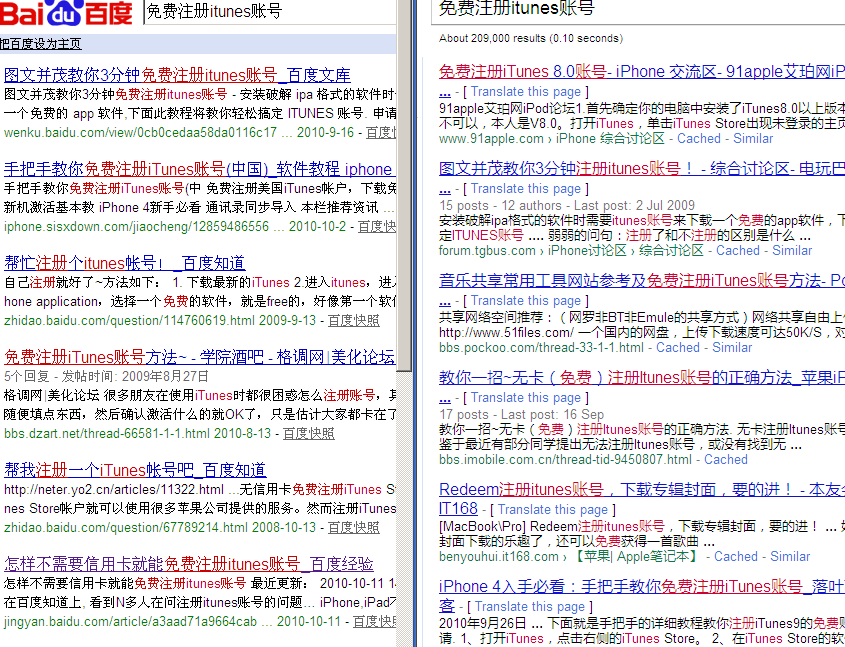Open Baidu result 手把手教你免费注册iTunes账号(中国)
This screenshot has height=647, width=845.
point(200,169)
